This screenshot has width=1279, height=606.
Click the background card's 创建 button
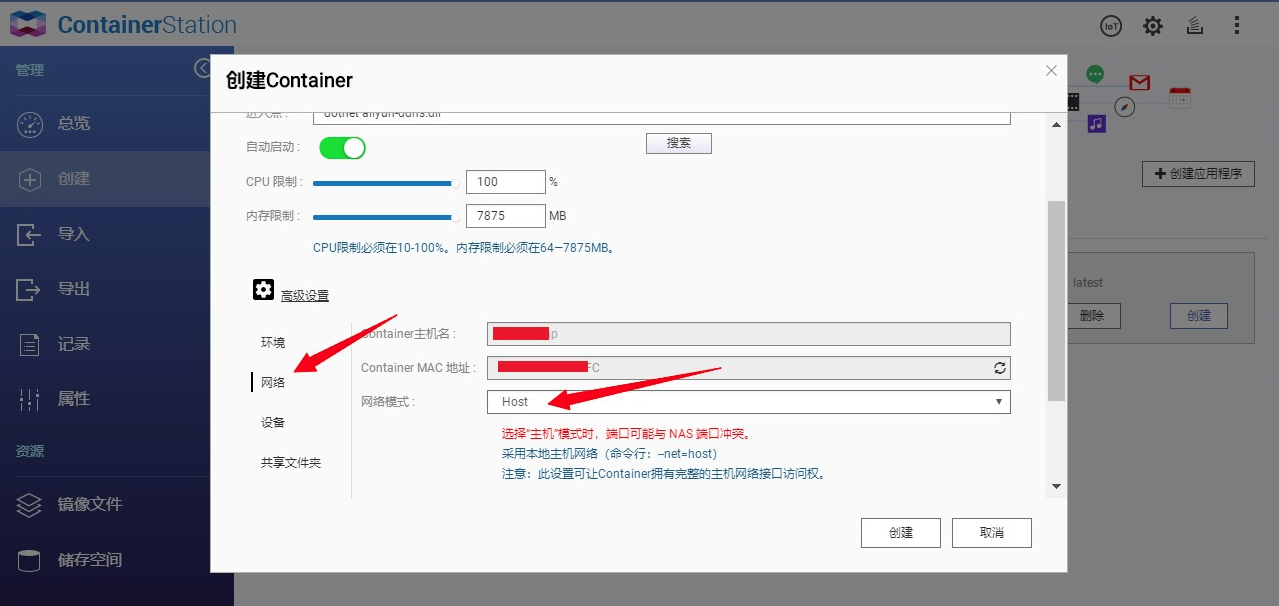(x=1199, y=316)
